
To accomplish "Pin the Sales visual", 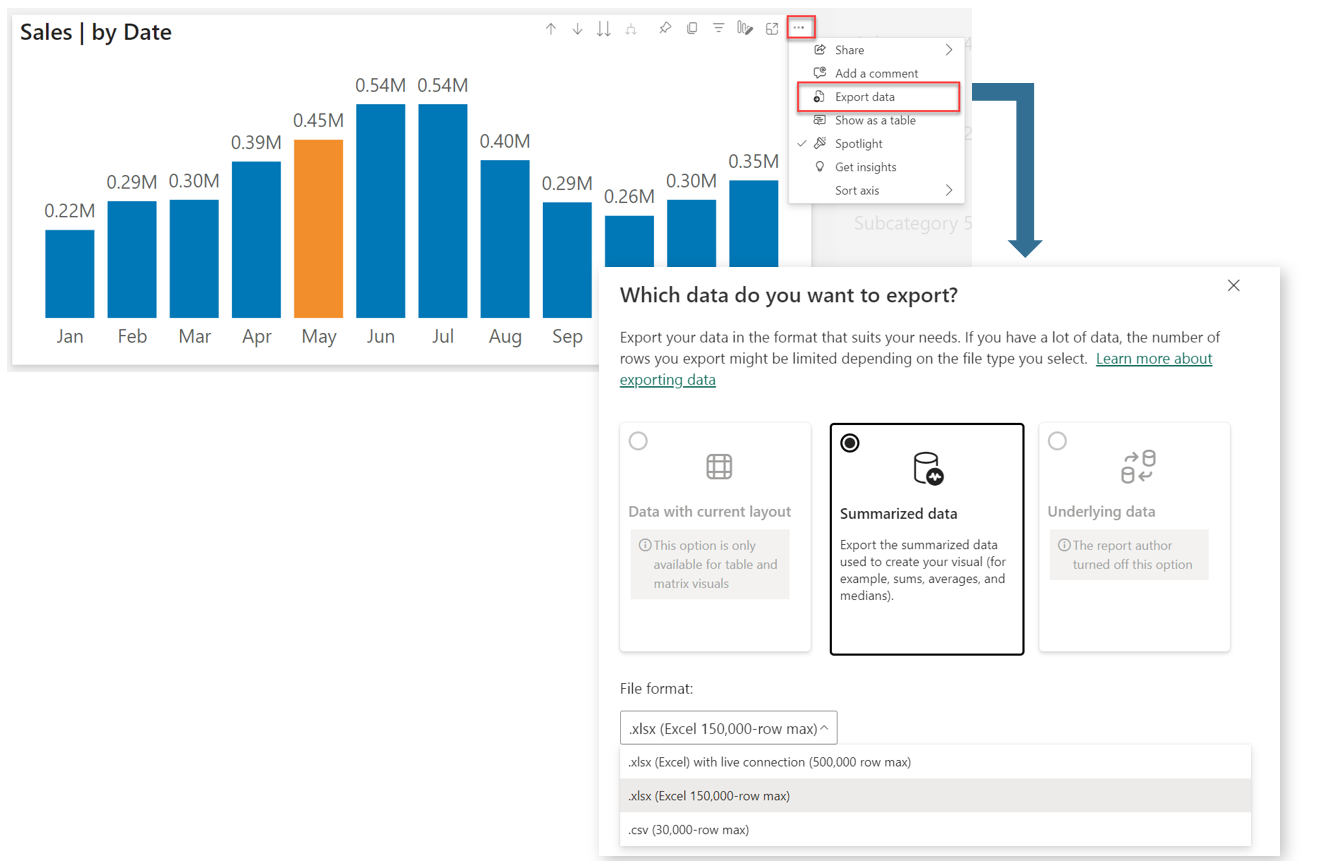I will 665,29.
